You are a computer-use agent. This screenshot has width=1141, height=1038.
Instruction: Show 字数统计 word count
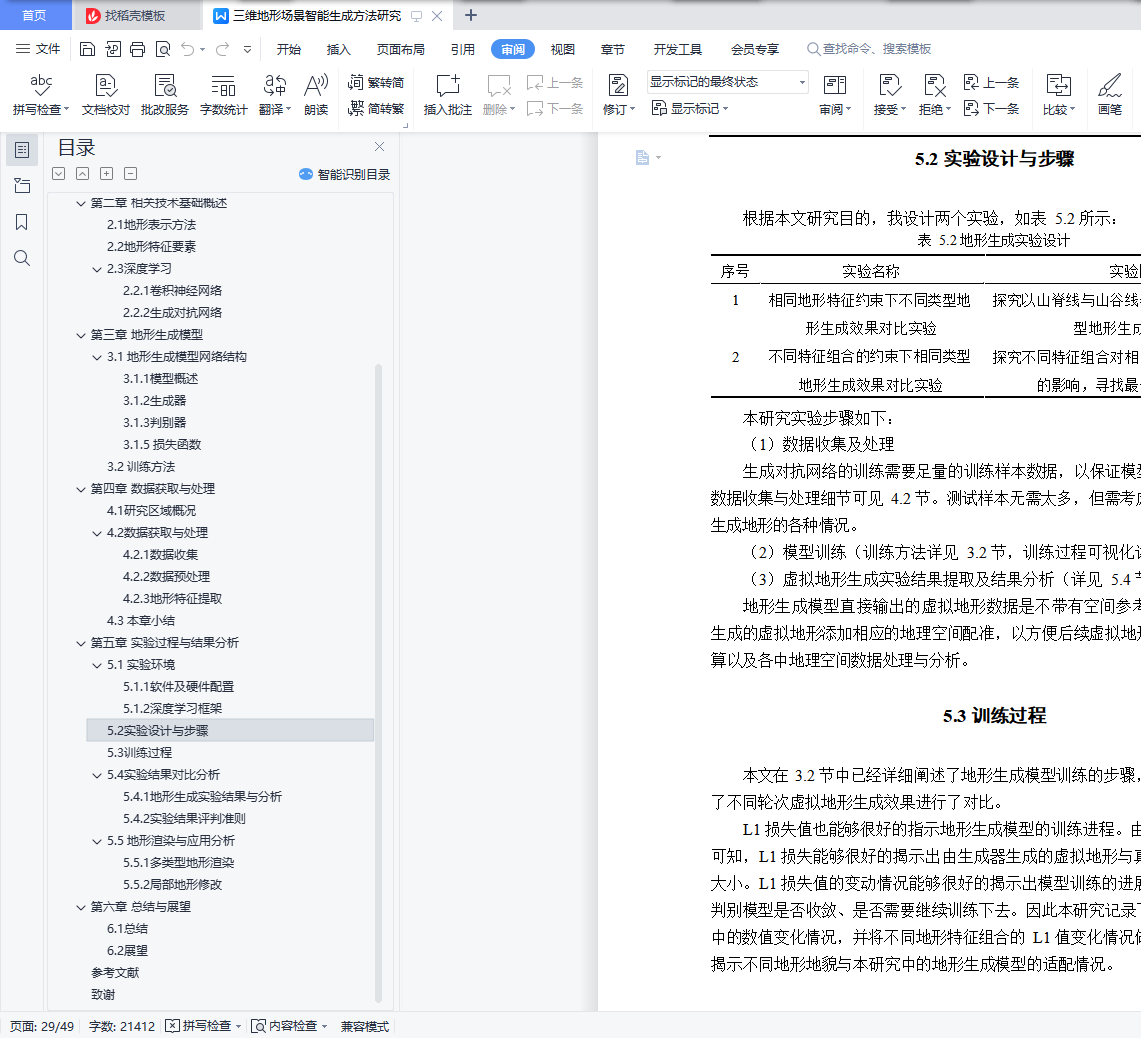click(x=223, y=95)
